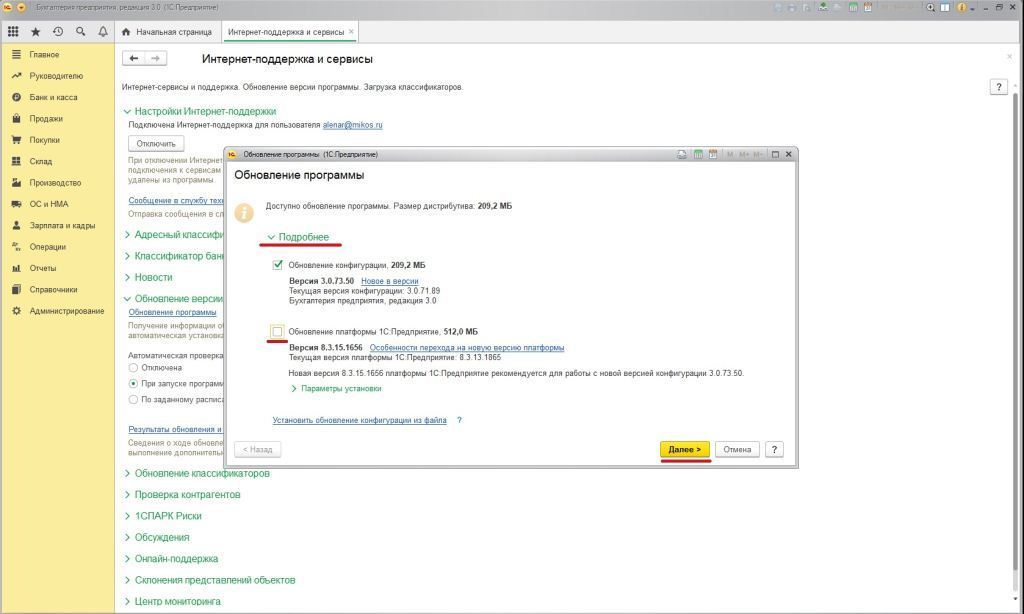1024x614 pixels.
Task: Click the question mark next to file install link
Action: 459,420
